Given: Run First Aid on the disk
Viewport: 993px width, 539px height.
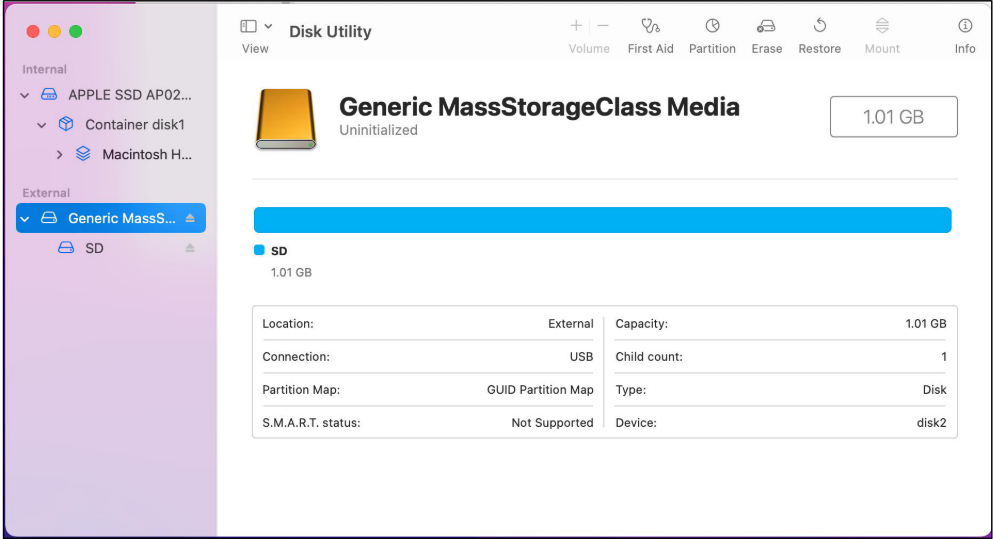Looking at the screenshot, I should 650,36.
